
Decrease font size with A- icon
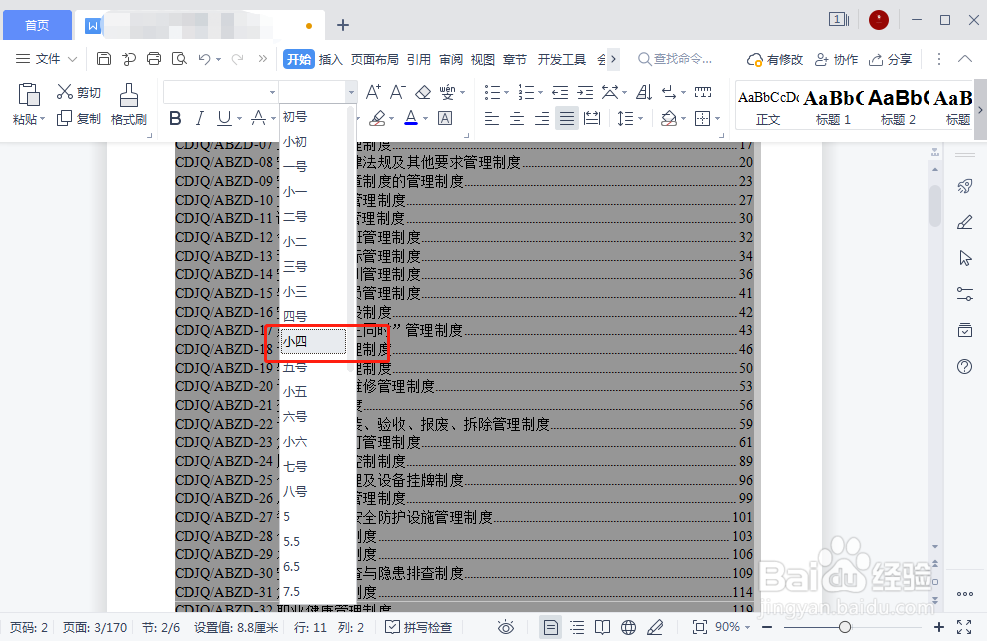[x=397, y=93]
